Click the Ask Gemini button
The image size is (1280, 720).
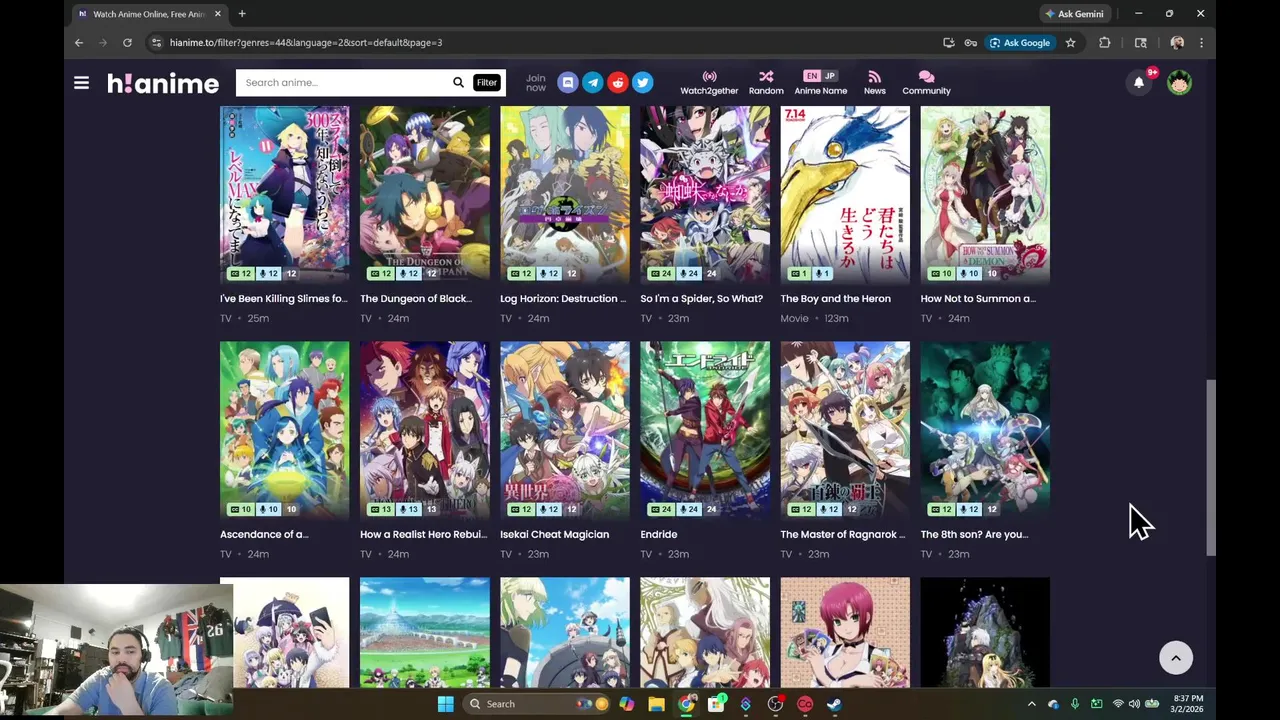(1075, 14)
